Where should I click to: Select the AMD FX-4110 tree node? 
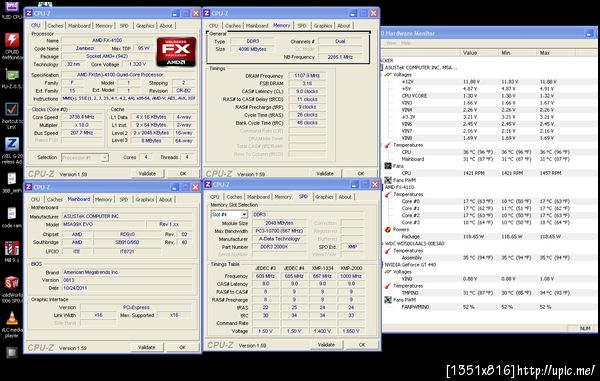[x=399, y=187]
